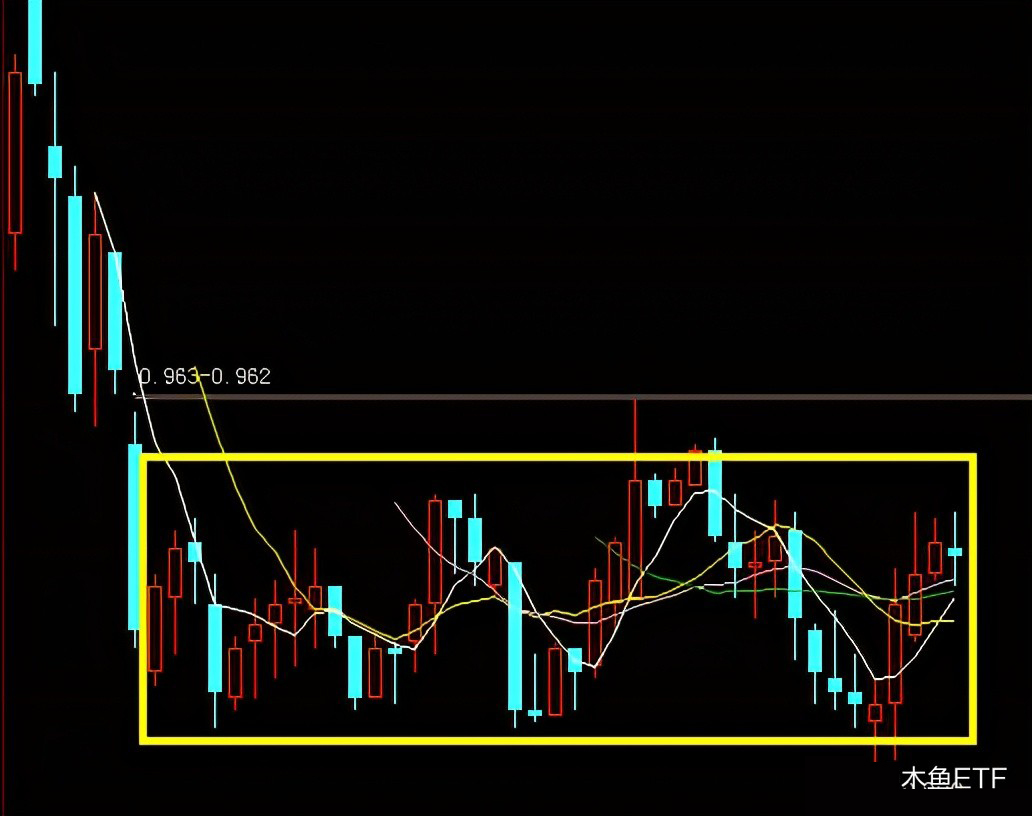
Task: Select the long cyan candle in the box's center
Action: pos(515,635)
